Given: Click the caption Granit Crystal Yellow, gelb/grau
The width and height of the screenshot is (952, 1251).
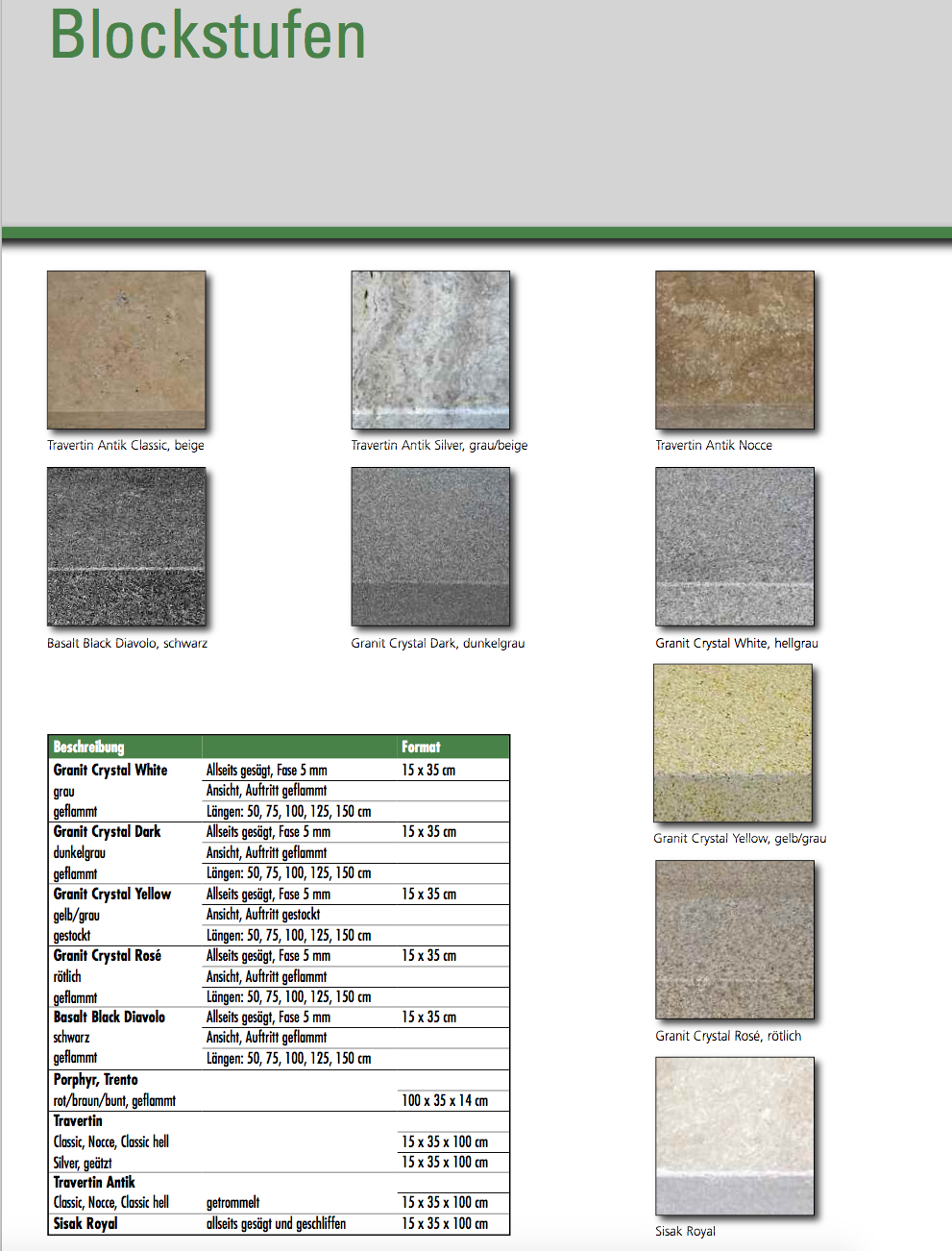Looking at the screenshot, I should pyautogui.click(x=739, y=839).
